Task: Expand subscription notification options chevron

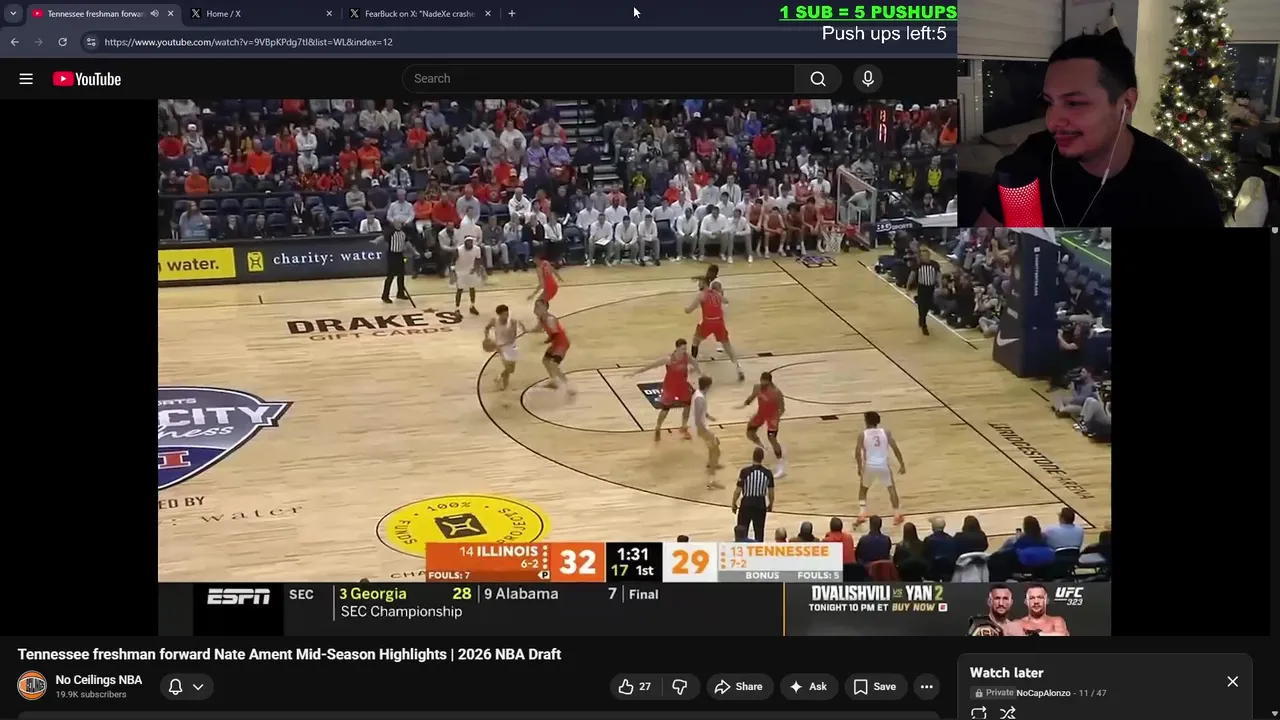Action: coord(198,687)
